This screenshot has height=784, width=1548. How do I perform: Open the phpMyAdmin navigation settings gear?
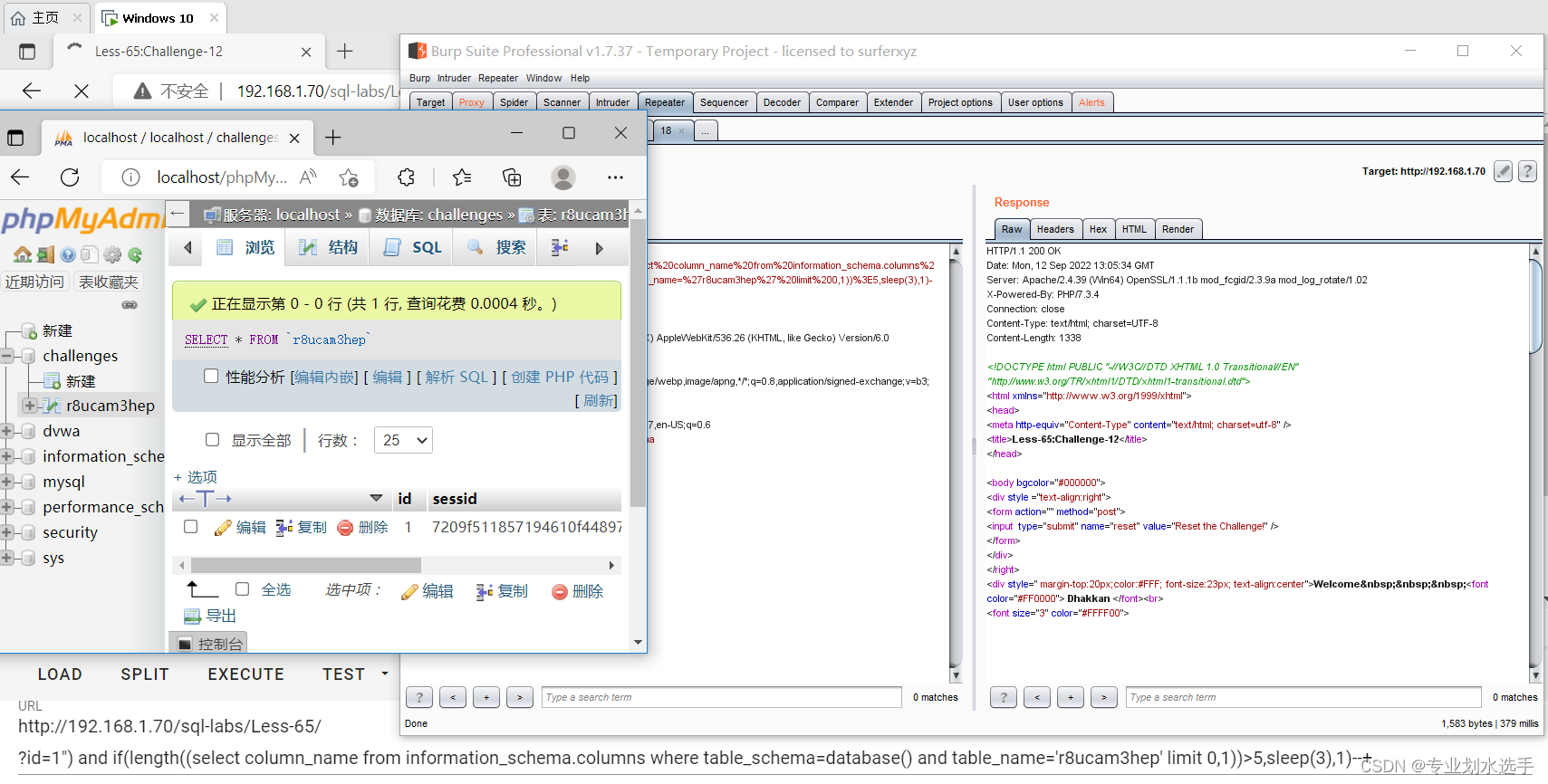(x=112, y=254)
